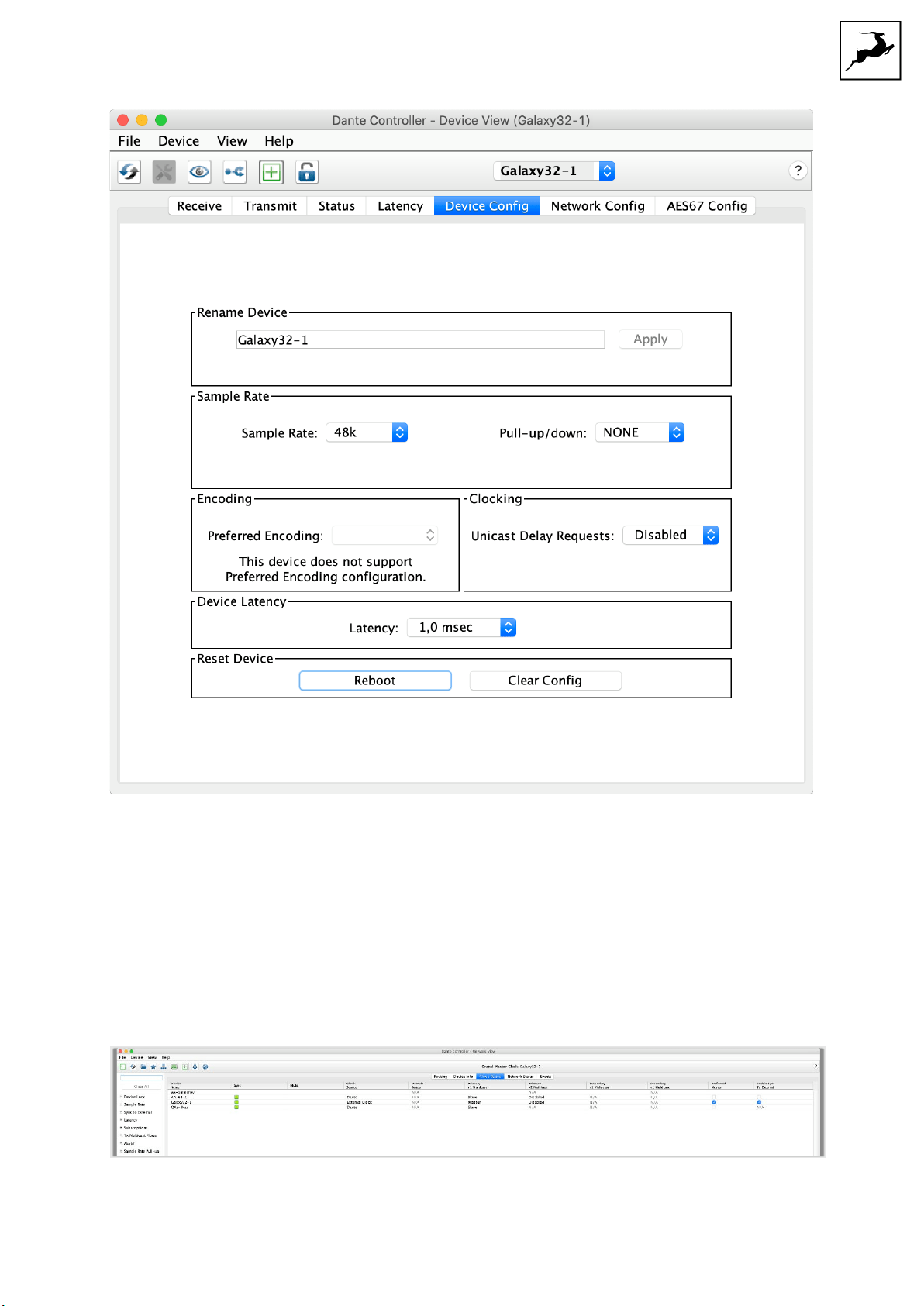Click the Reboot button

click(375, 681)
